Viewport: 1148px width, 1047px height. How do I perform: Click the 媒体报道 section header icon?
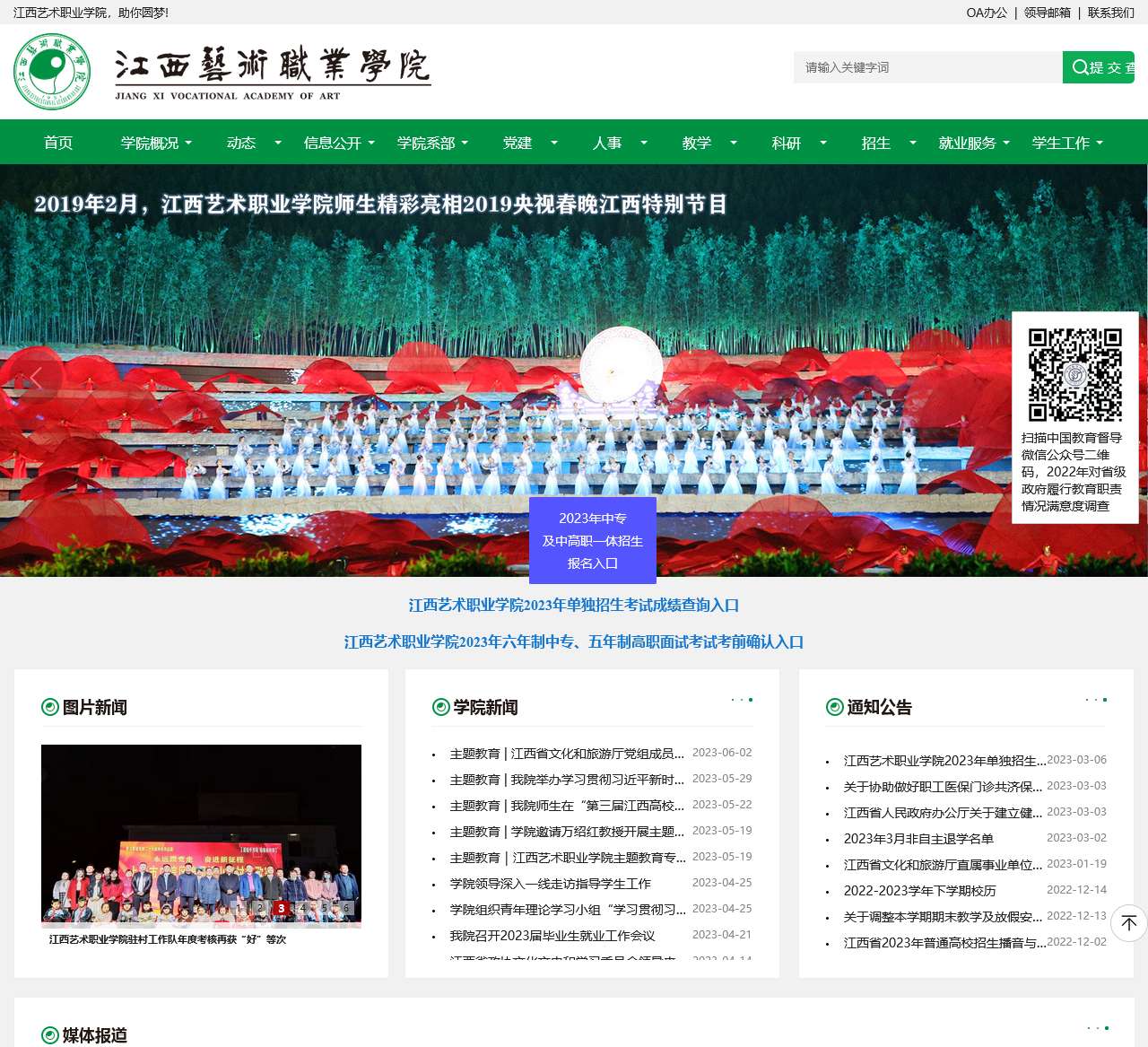click(48, 1035)
